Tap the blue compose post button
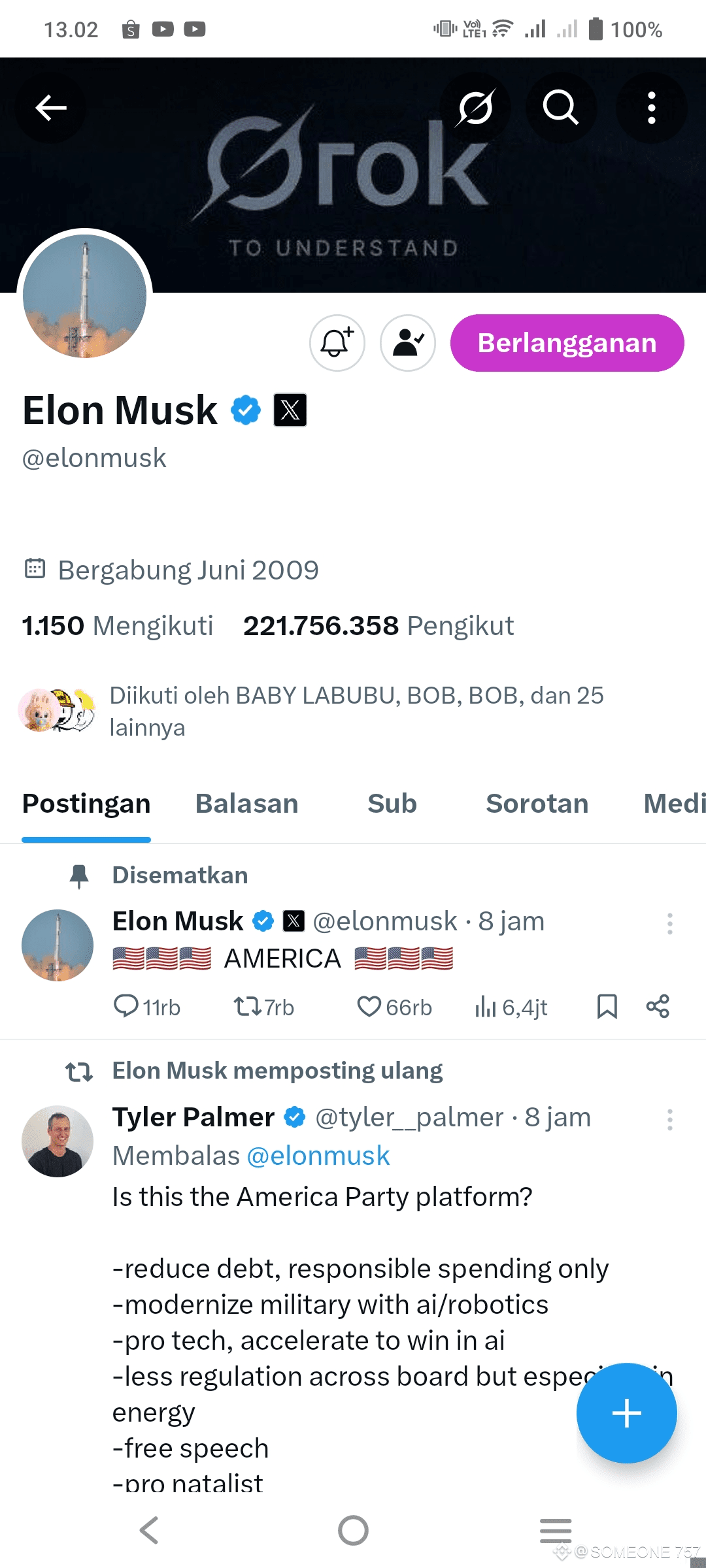This screenshot has height=1568, width=706. (x=626, y=1413)
